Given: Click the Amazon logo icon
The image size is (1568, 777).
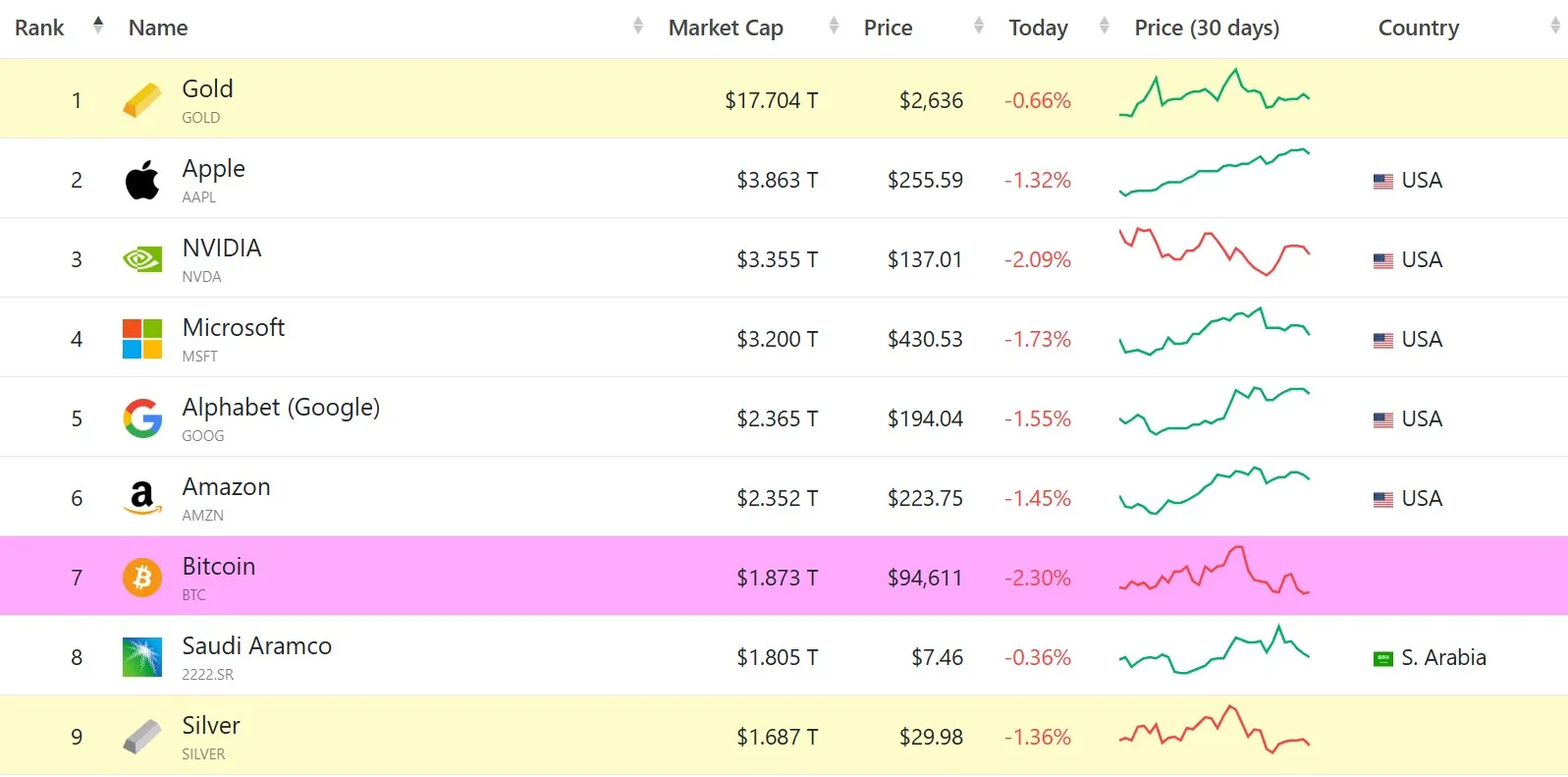Looking at the screenshot, I should (142, 498).
